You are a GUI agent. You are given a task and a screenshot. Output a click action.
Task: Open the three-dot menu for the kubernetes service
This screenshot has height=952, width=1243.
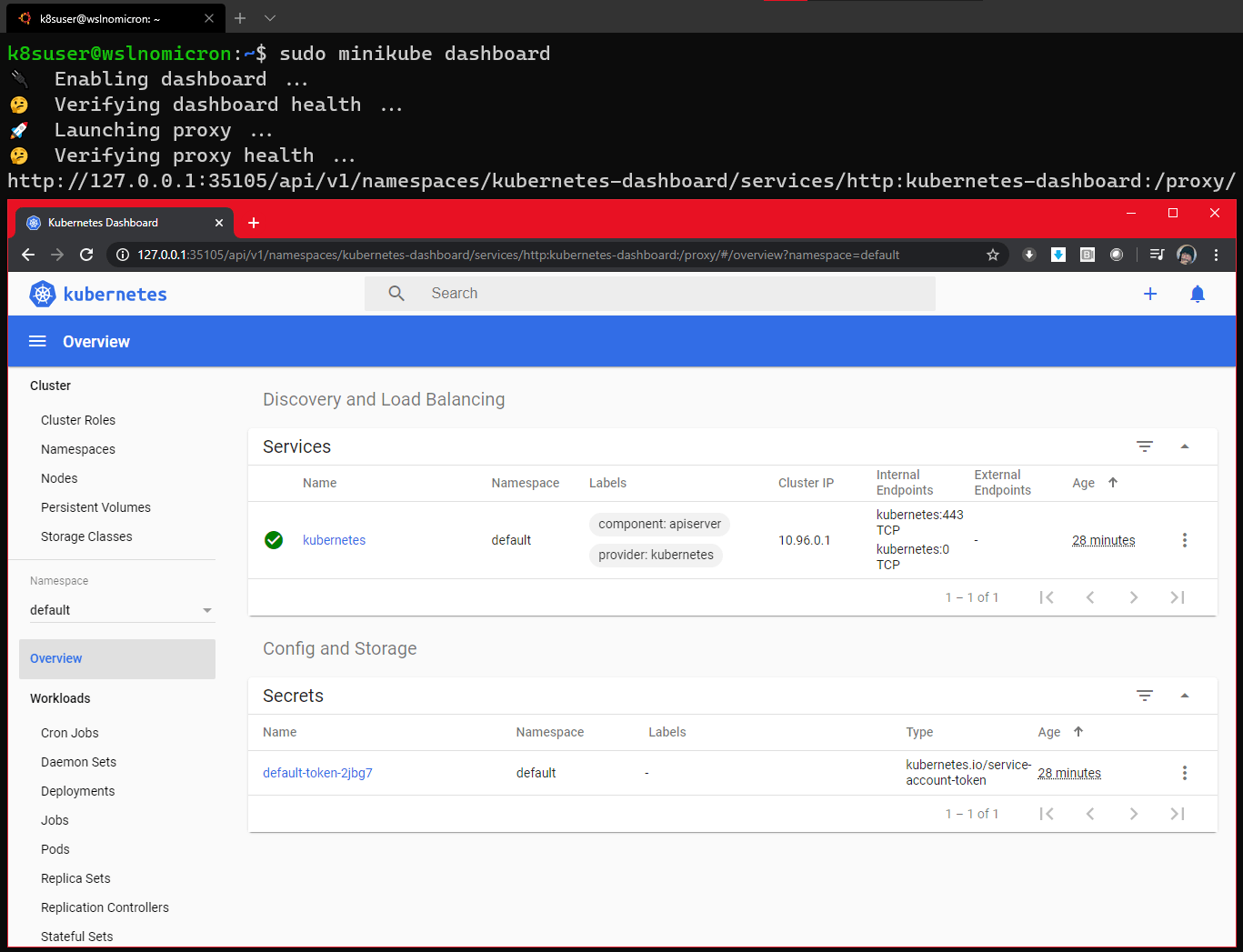coord(1185,539)
